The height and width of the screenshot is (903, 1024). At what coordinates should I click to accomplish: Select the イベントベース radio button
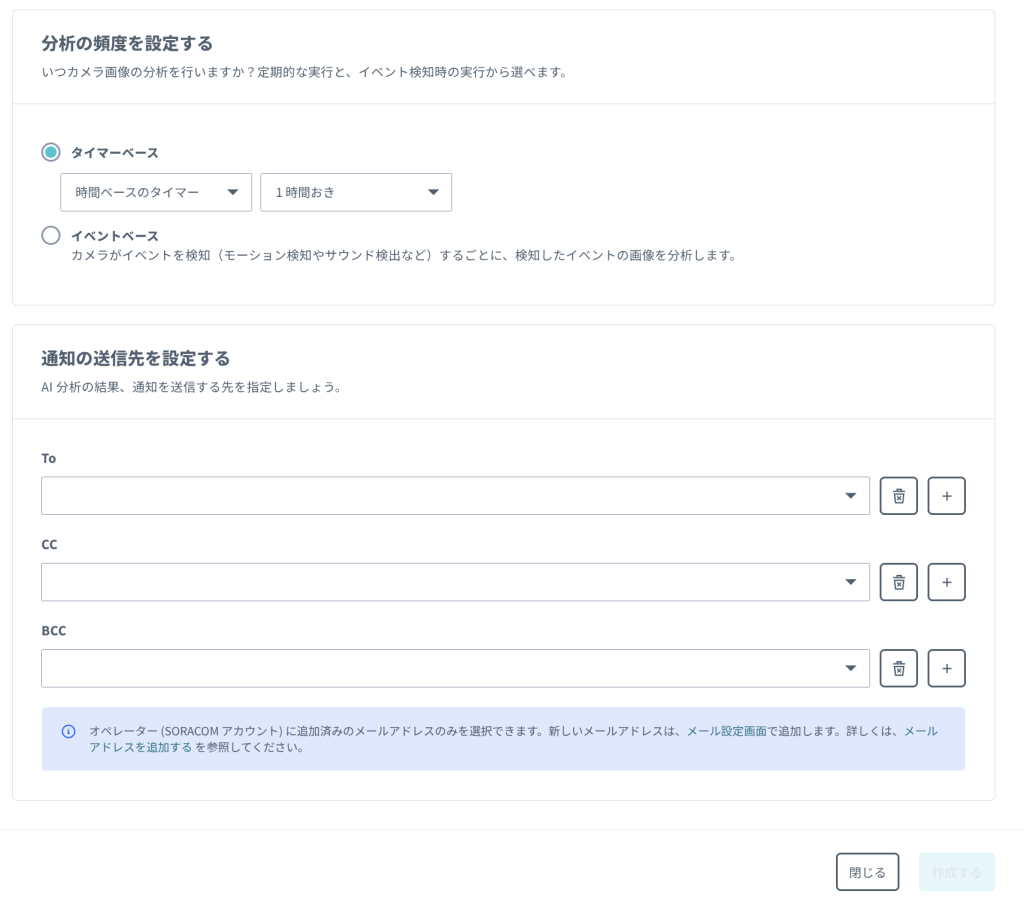pyautogui.click(x=51, y=235)
